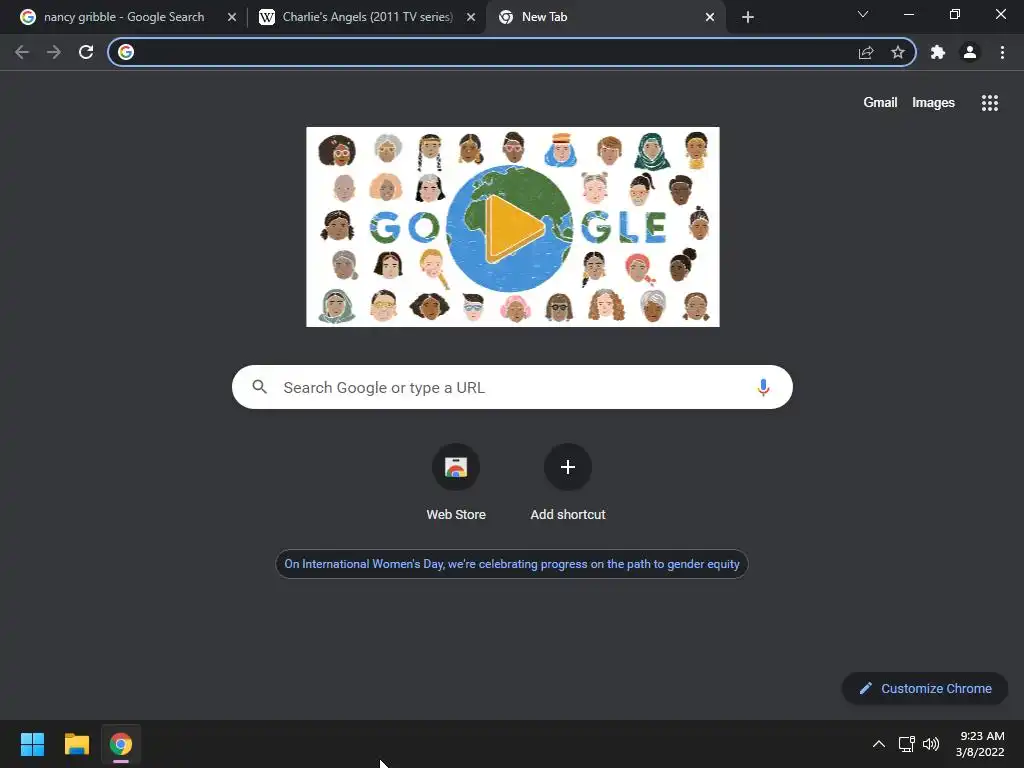The image size is (1024, 768).
Task: Click the Chrome icon in the taskbar
Action: pos(121,744)
